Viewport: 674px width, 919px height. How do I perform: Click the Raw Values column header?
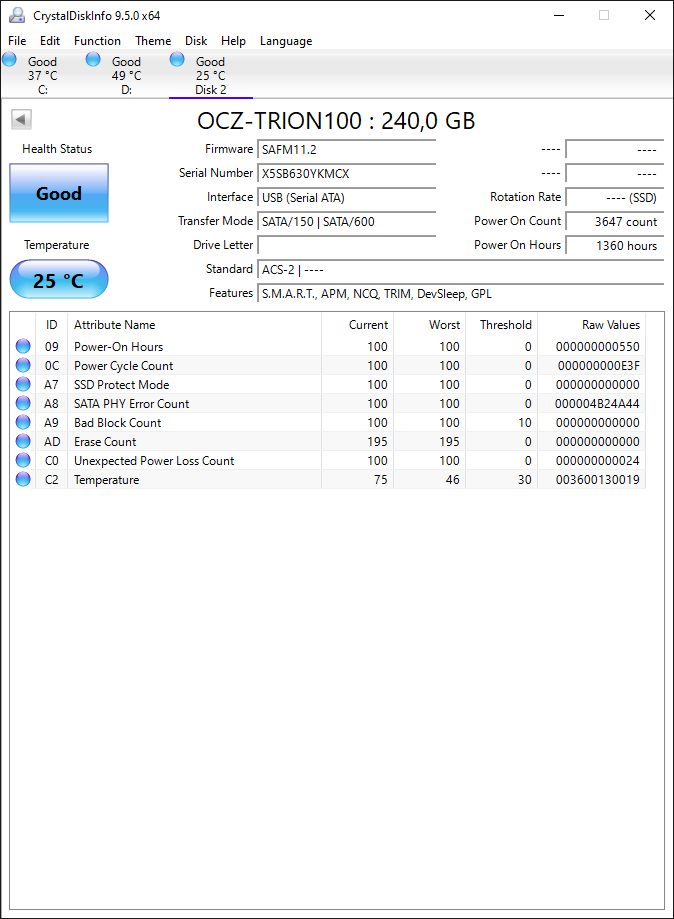(x=591, y=325)
